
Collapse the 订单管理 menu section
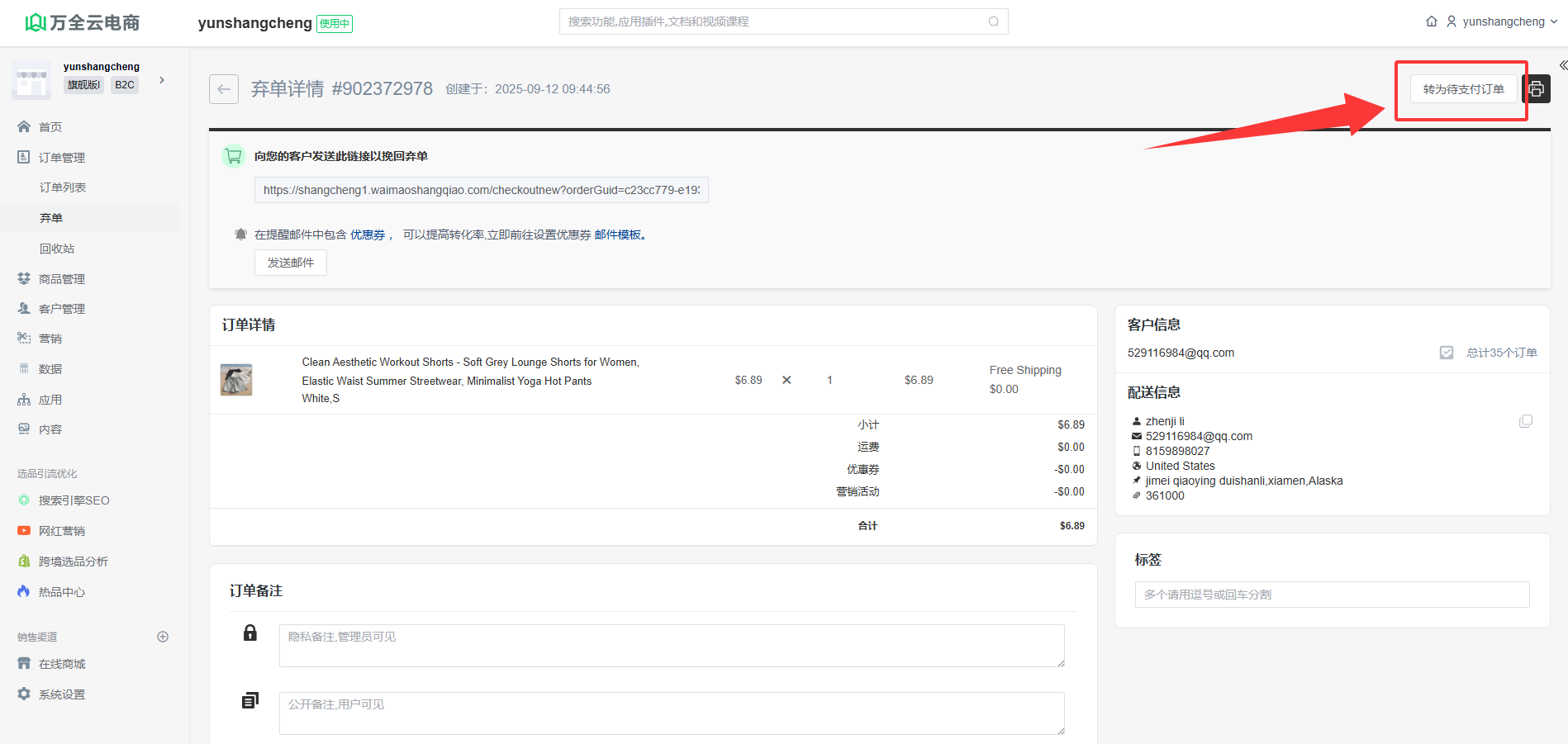[61, 158]
